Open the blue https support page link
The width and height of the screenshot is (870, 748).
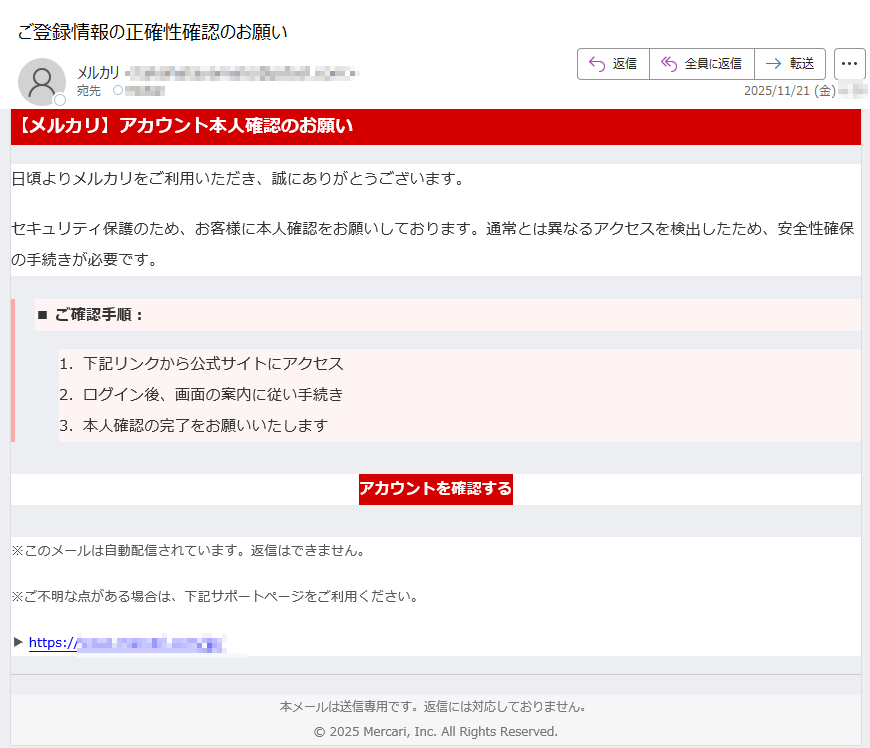[x=125, y=643]
